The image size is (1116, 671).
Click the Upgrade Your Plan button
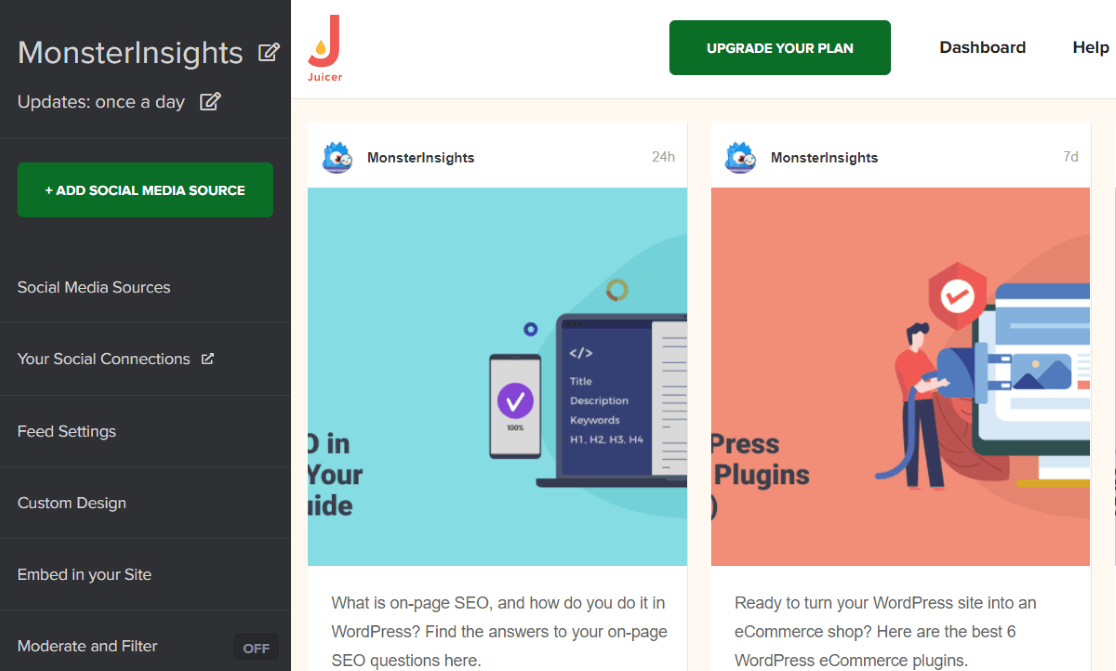pos(779,47)
